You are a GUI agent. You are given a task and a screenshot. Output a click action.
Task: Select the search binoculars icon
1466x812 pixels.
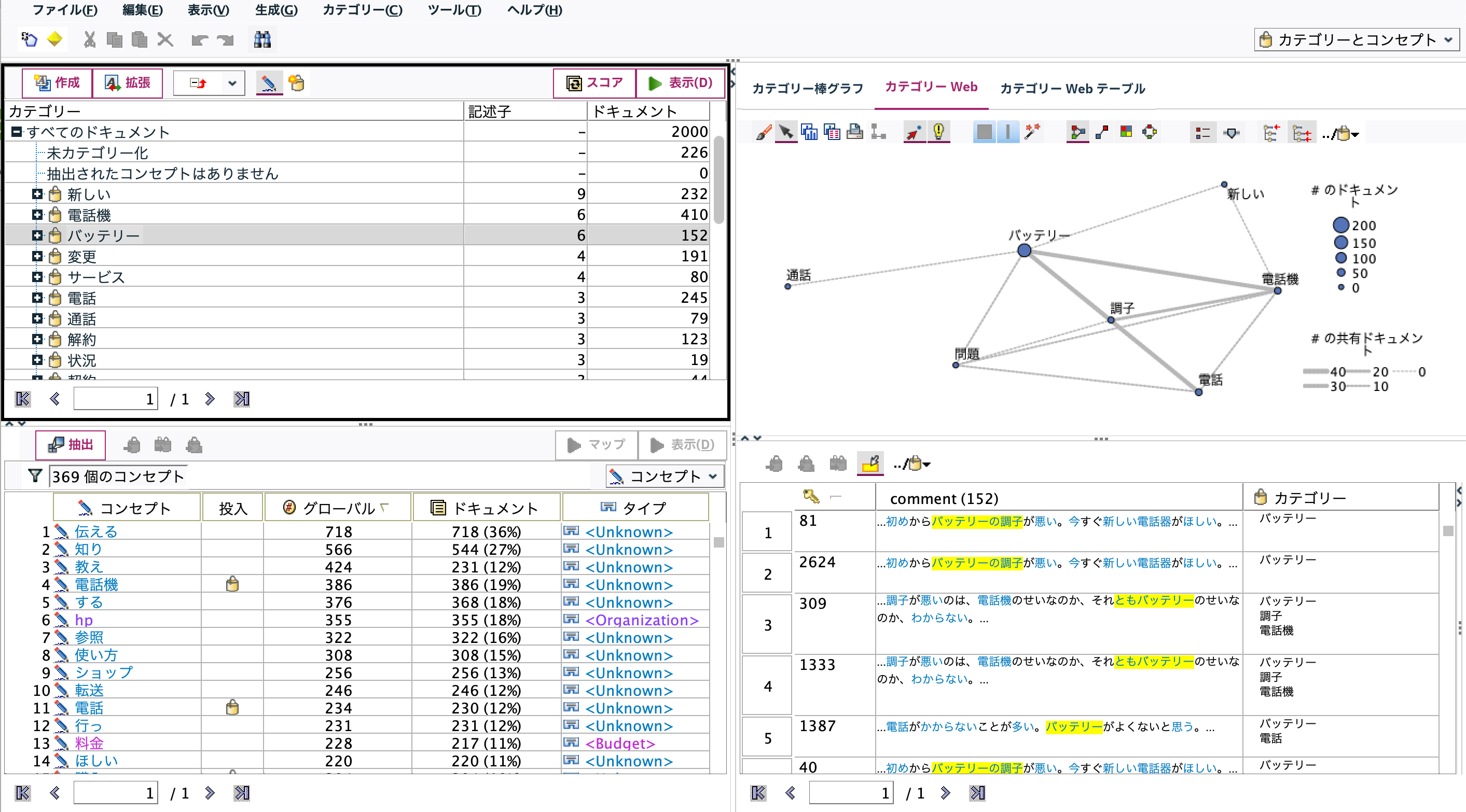point(262,39)
